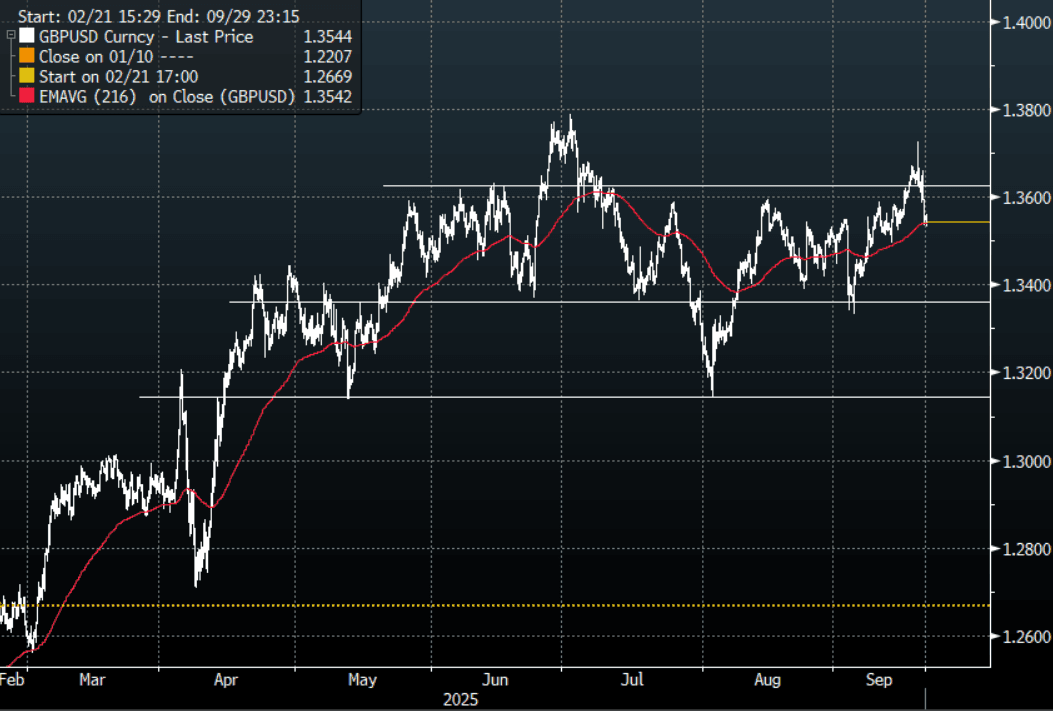Select EMAVG (216) on Close legend entry
Screen dimensions: 1053x711
click(167, 96)
